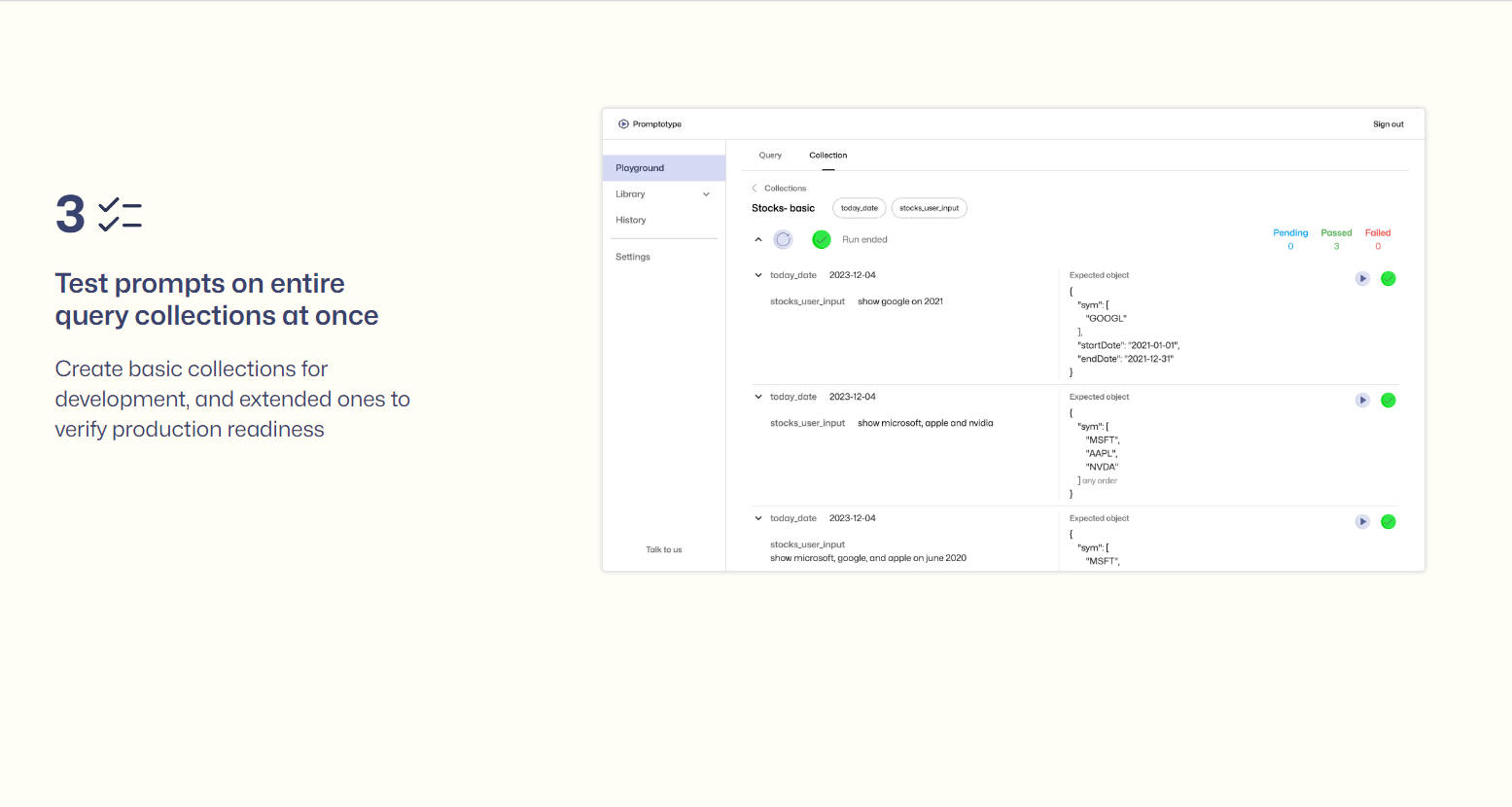Viewport: 1512px width, 807px height.
Task: Switch to the Query tab
Action: (770, 156)
